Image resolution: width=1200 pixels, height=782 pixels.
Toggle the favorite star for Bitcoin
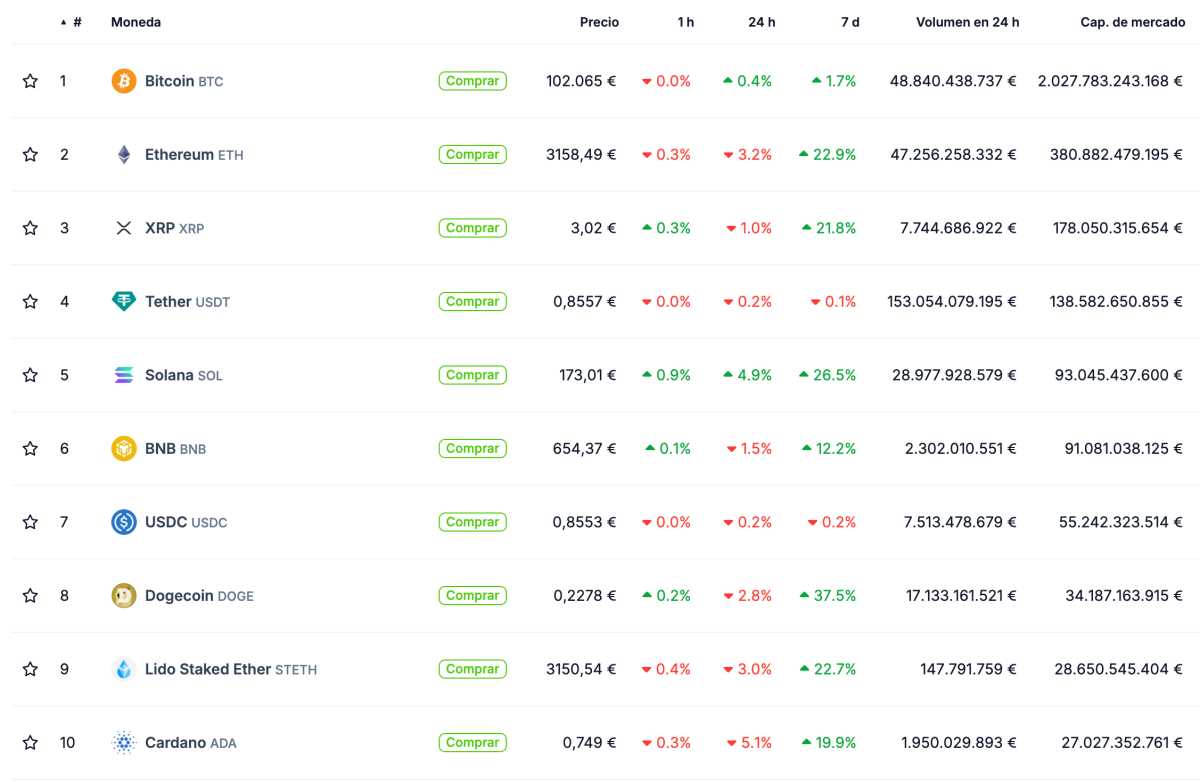pos(30,81)
